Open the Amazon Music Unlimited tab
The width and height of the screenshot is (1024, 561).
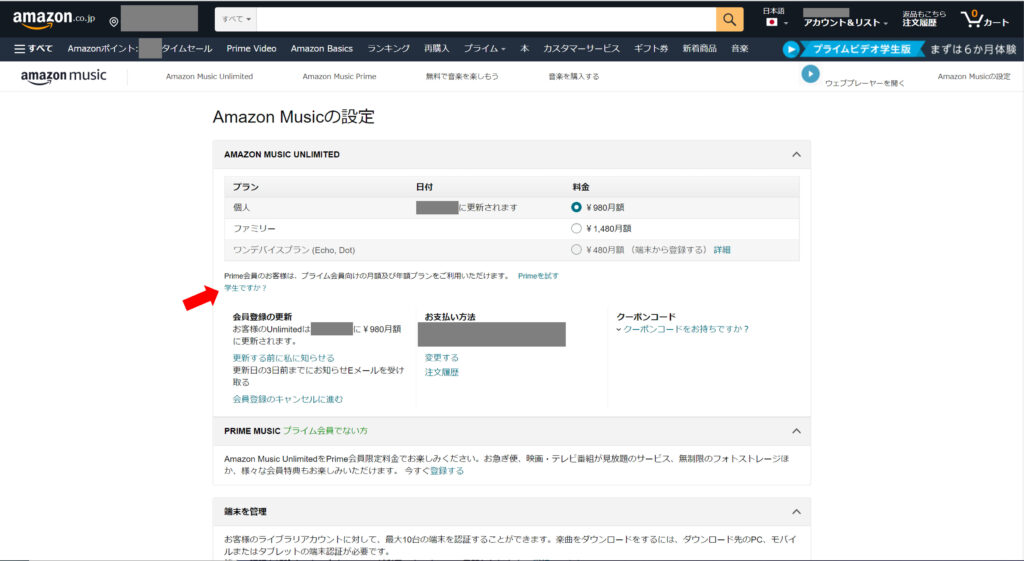coord(209,76)
